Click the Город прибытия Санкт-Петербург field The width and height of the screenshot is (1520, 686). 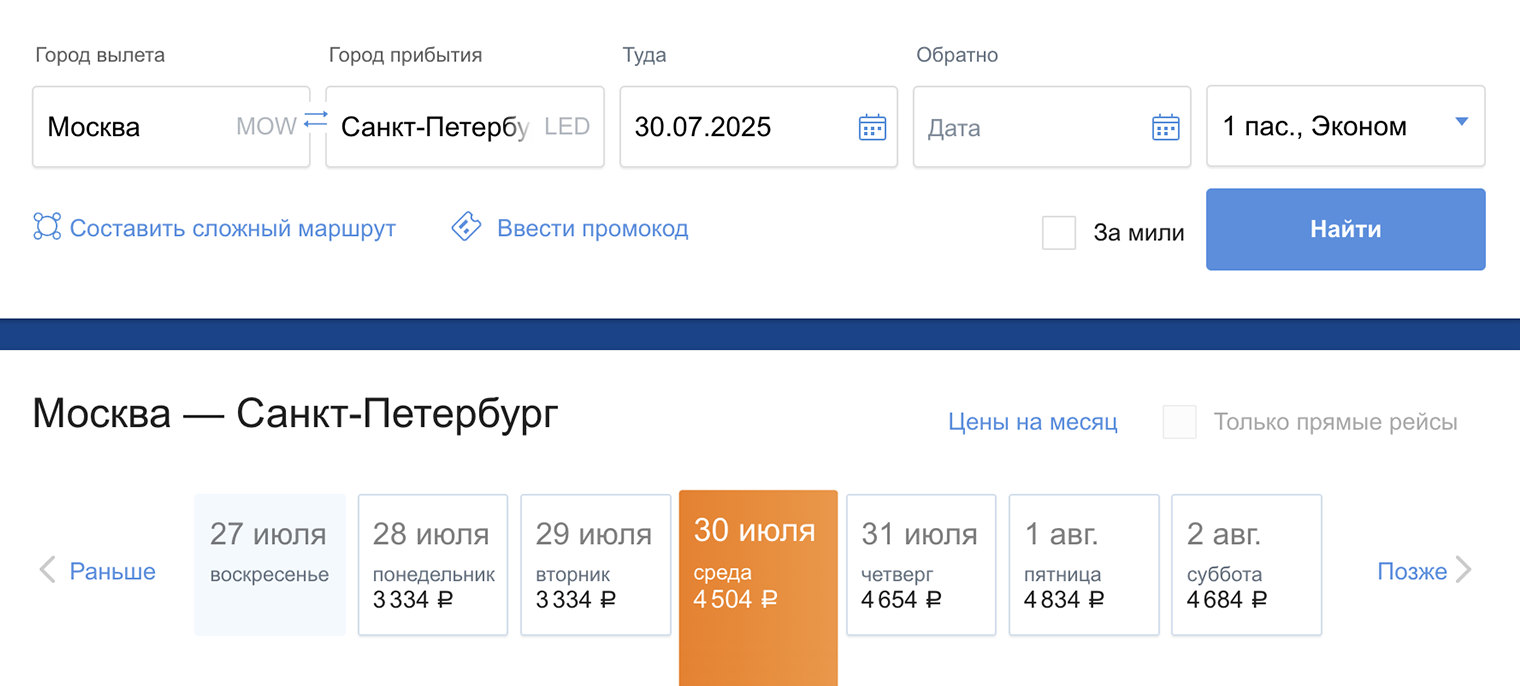point(465,126)
